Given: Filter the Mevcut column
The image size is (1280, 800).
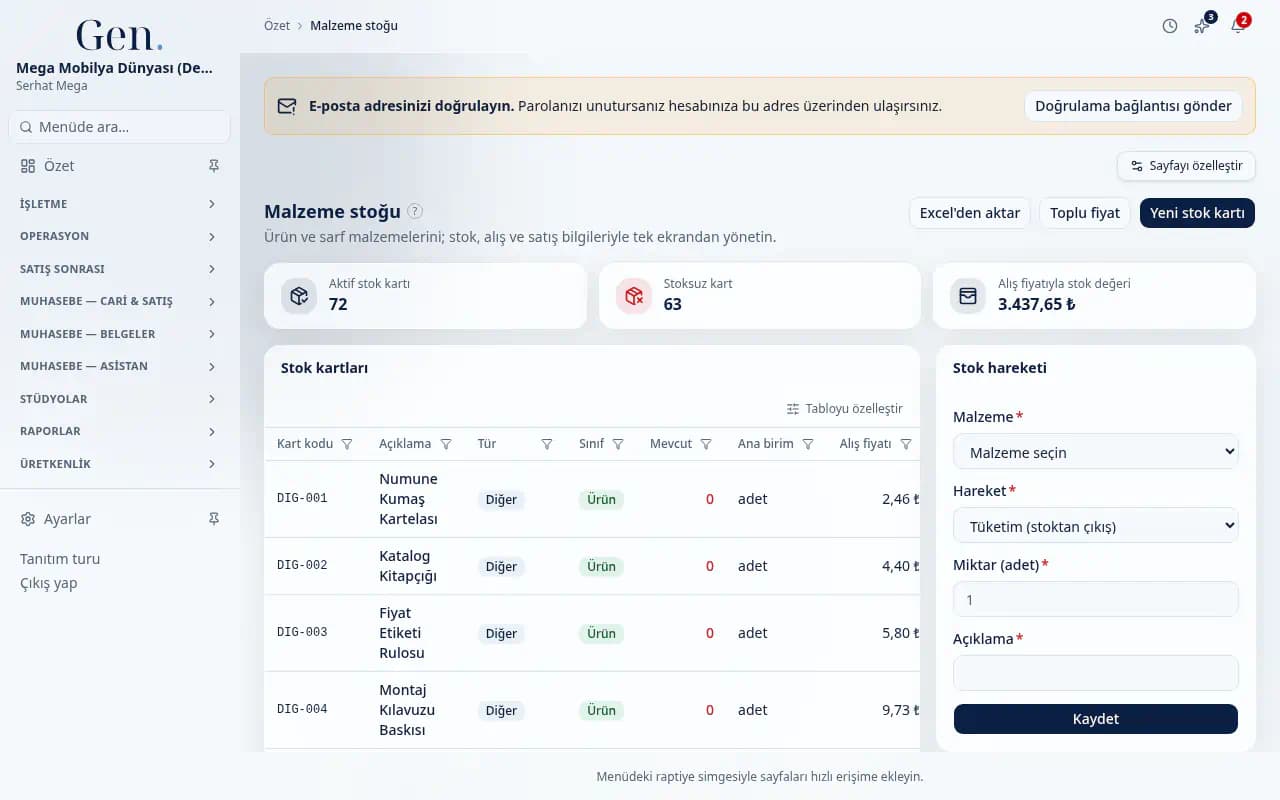Looking at the screenshot, I should click(x=706, y=444).
